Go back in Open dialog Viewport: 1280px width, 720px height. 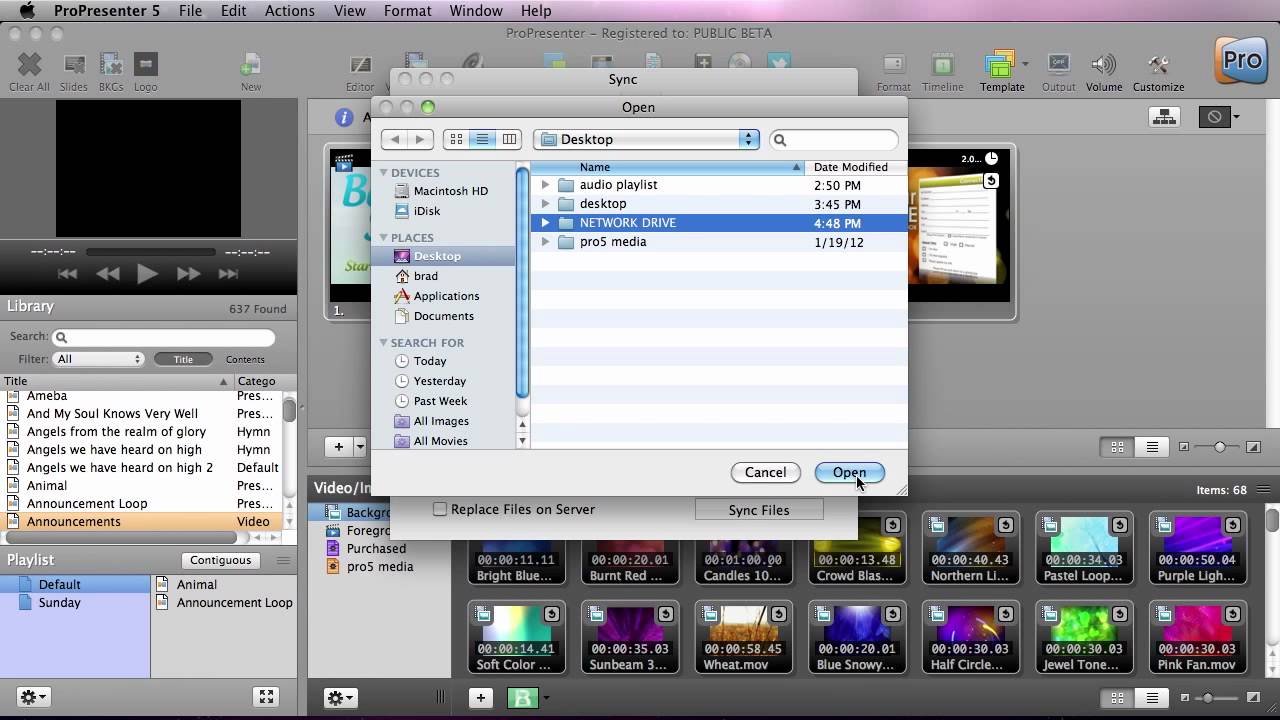coord(395,139)
